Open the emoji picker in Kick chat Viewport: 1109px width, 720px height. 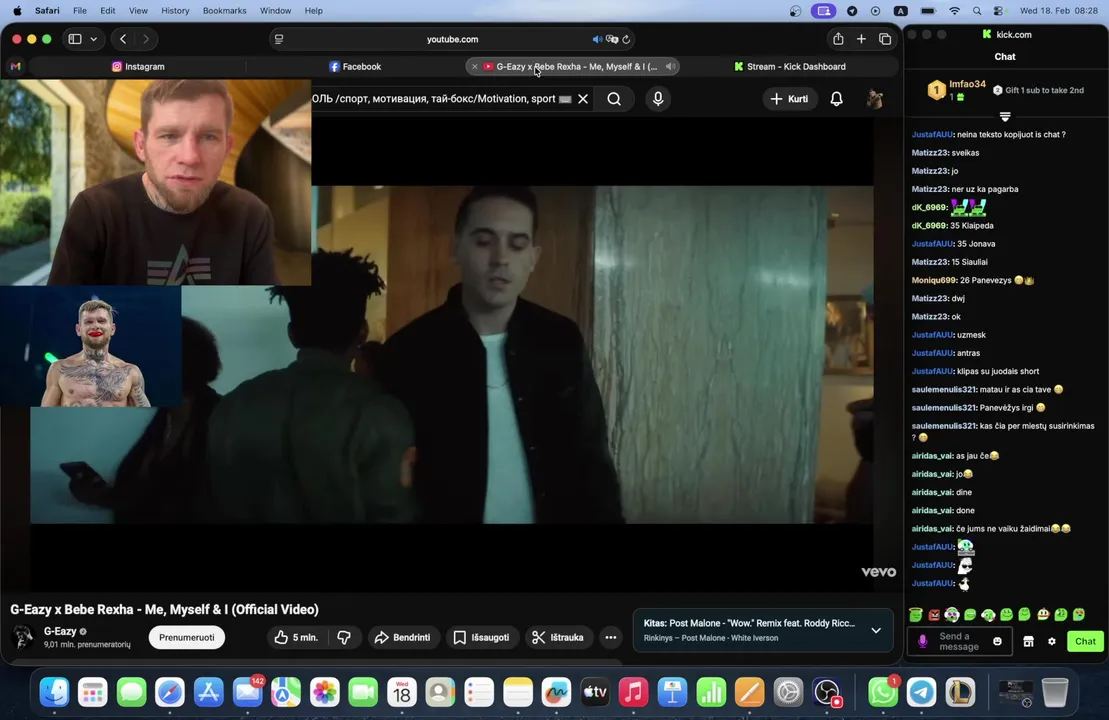997,641
